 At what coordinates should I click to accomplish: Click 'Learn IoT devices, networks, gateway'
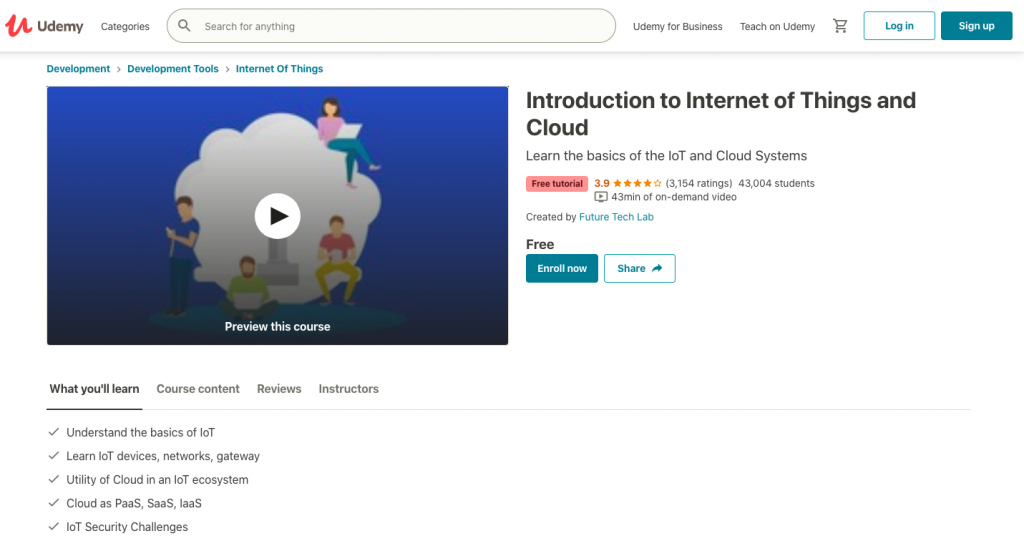coord(163,456)
